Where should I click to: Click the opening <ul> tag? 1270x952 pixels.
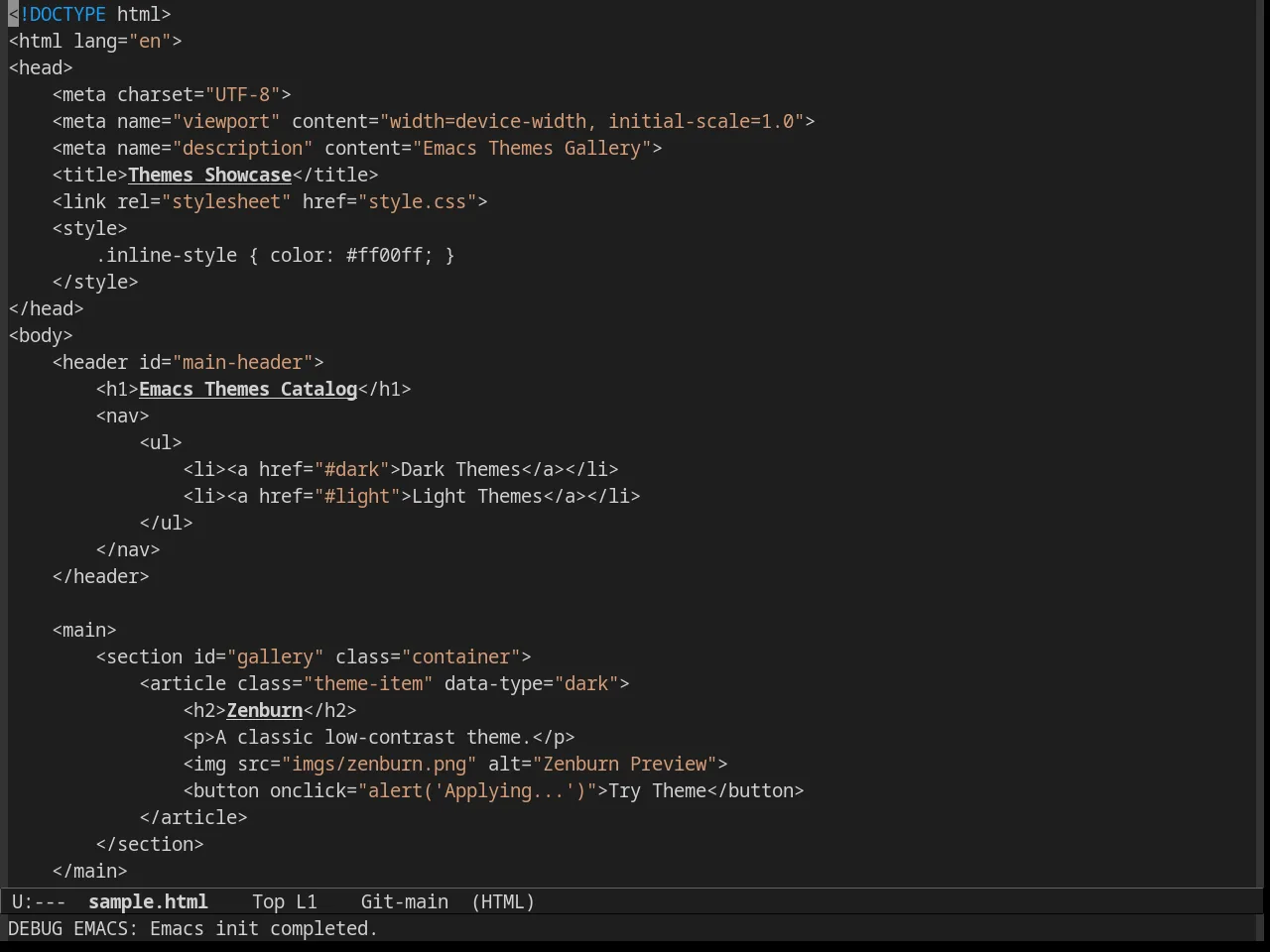point(161,442)
